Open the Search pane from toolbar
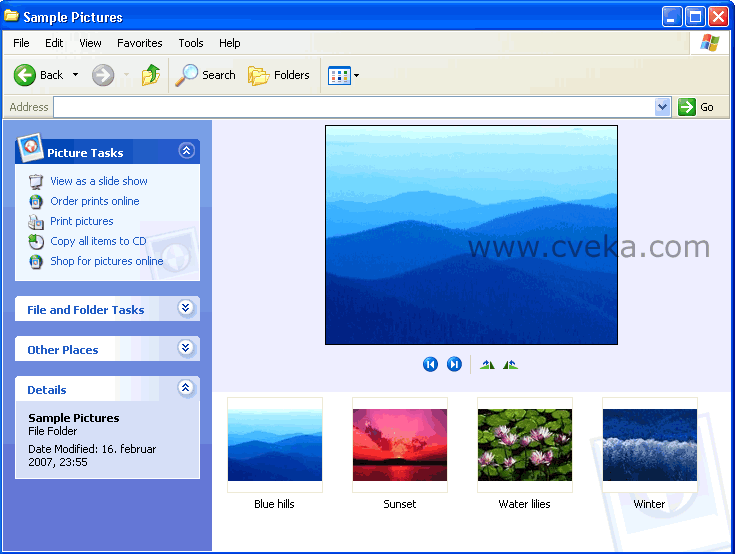 coord(206,75)
